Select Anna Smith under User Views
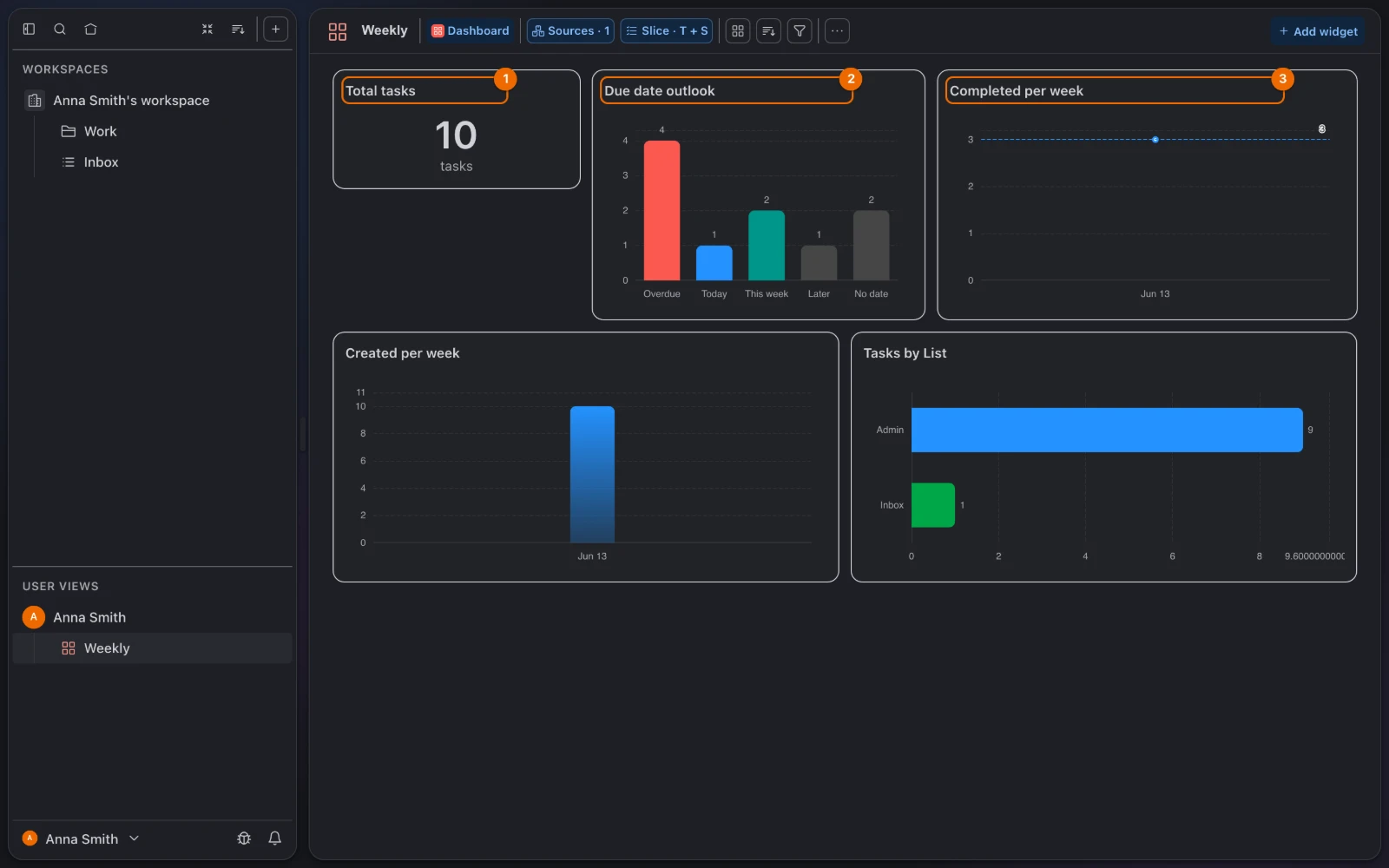 [x=89, y=617]
